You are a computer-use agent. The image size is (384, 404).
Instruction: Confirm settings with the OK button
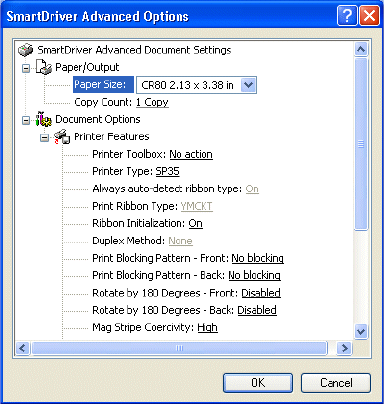pos(258,383)
